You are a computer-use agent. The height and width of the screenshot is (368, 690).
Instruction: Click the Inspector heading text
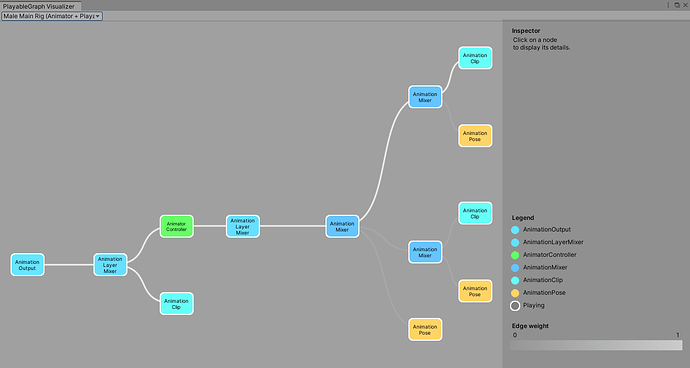pyautogui.click(x=526, y=31)
